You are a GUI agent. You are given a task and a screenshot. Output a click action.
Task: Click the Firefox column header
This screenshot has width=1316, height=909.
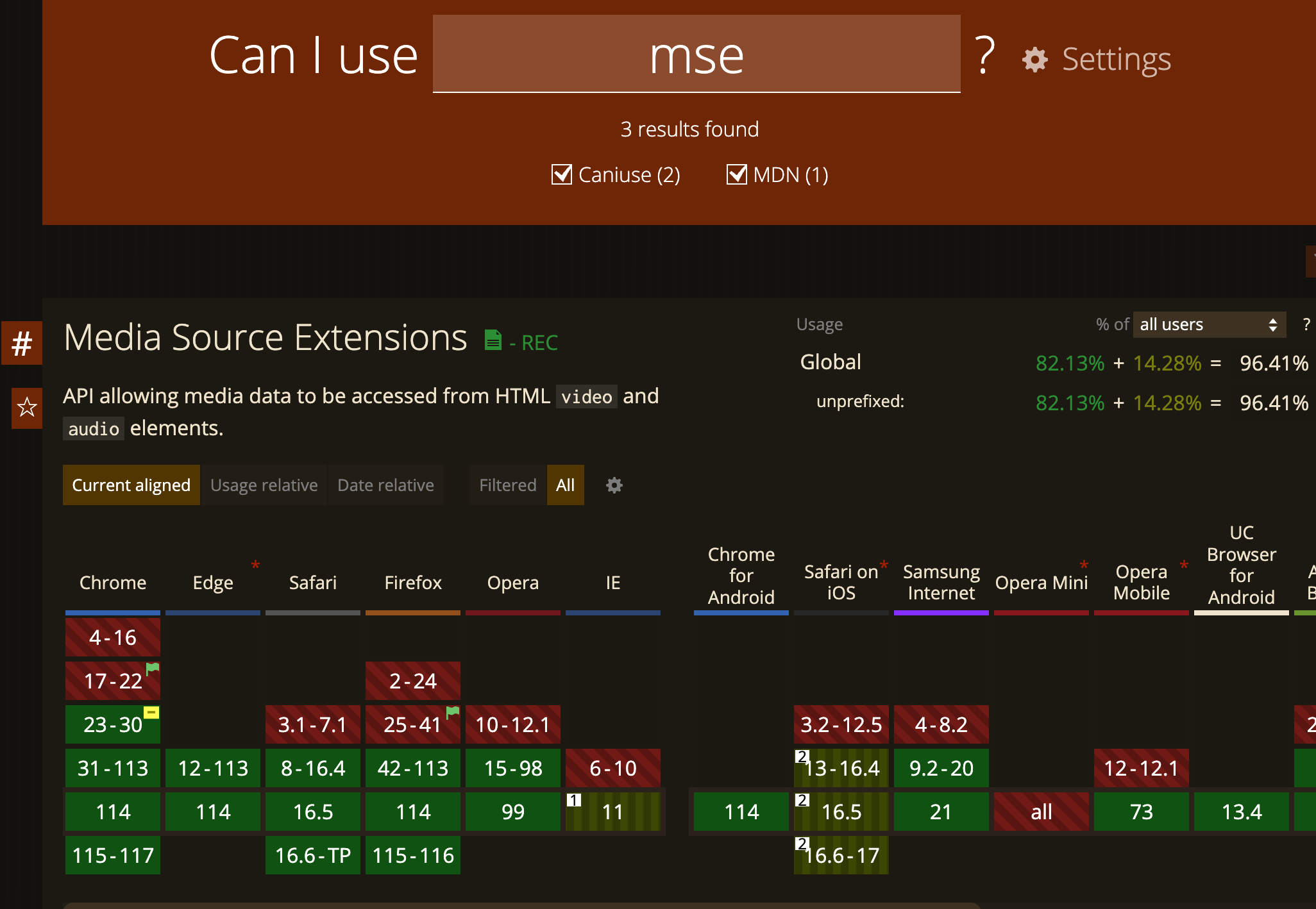pyautogui.click(x=413, y=583)
